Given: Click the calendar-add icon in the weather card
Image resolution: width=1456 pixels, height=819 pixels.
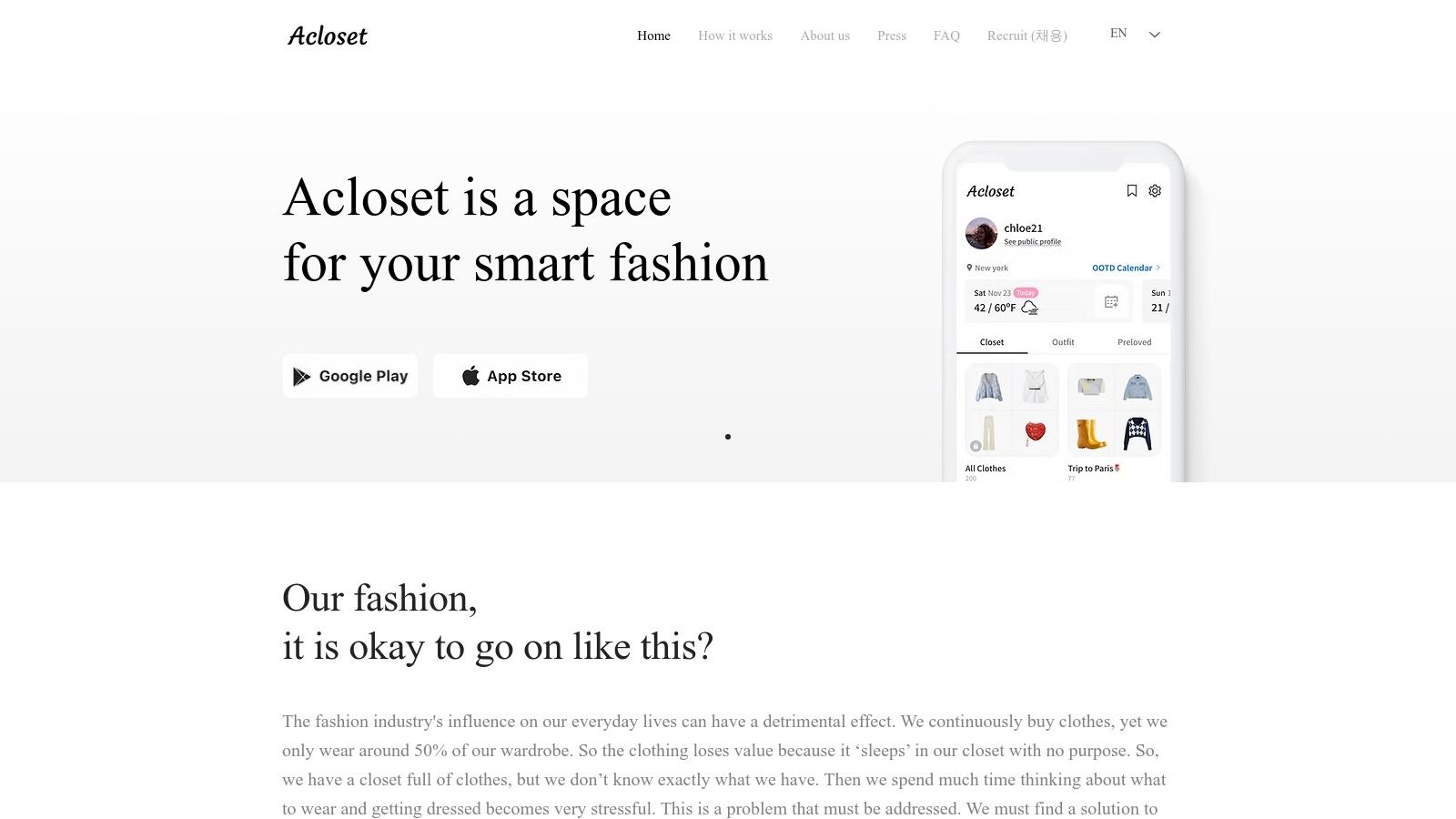Looking at the screenshot, I should 1111,301.
